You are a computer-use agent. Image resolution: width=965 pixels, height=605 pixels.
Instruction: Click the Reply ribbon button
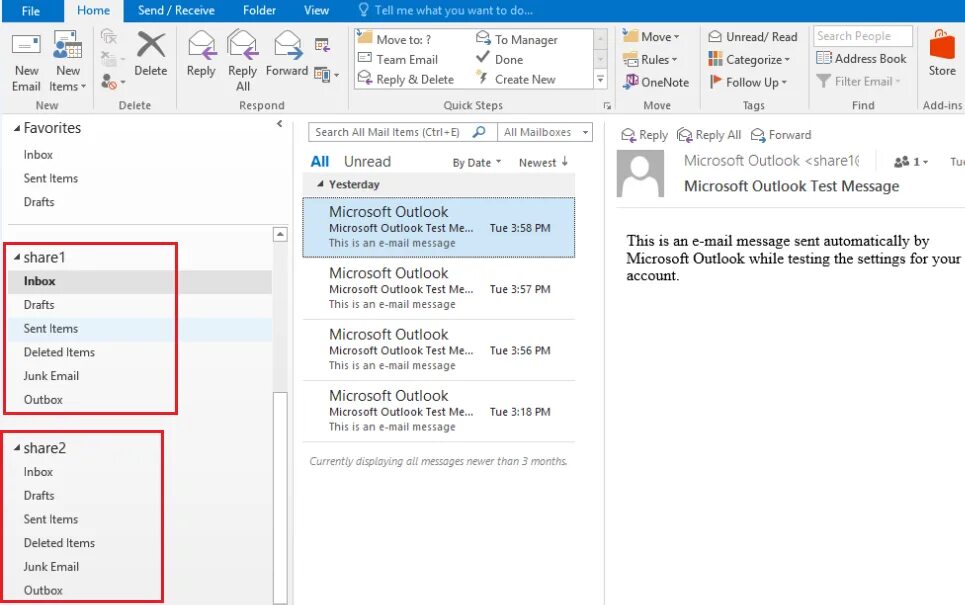pyautogui.click(x=201, y=55)
